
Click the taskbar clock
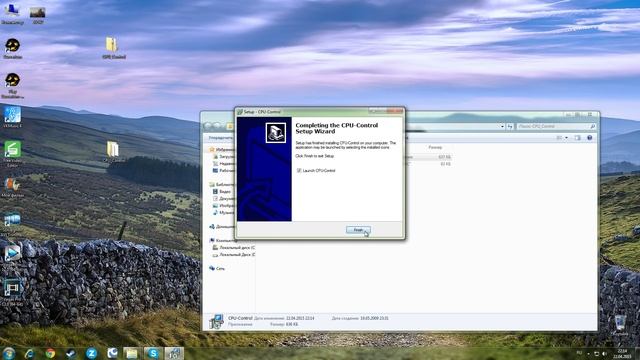[x=622, y=353]
